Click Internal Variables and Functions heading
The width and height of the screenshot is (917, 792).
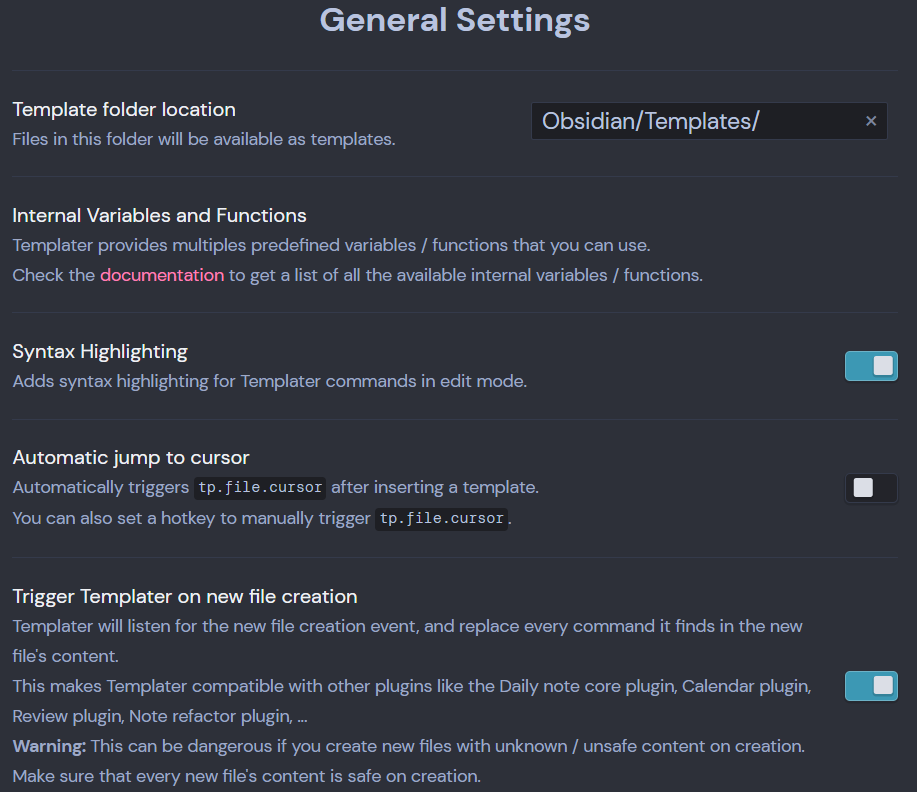click(159, 215)
